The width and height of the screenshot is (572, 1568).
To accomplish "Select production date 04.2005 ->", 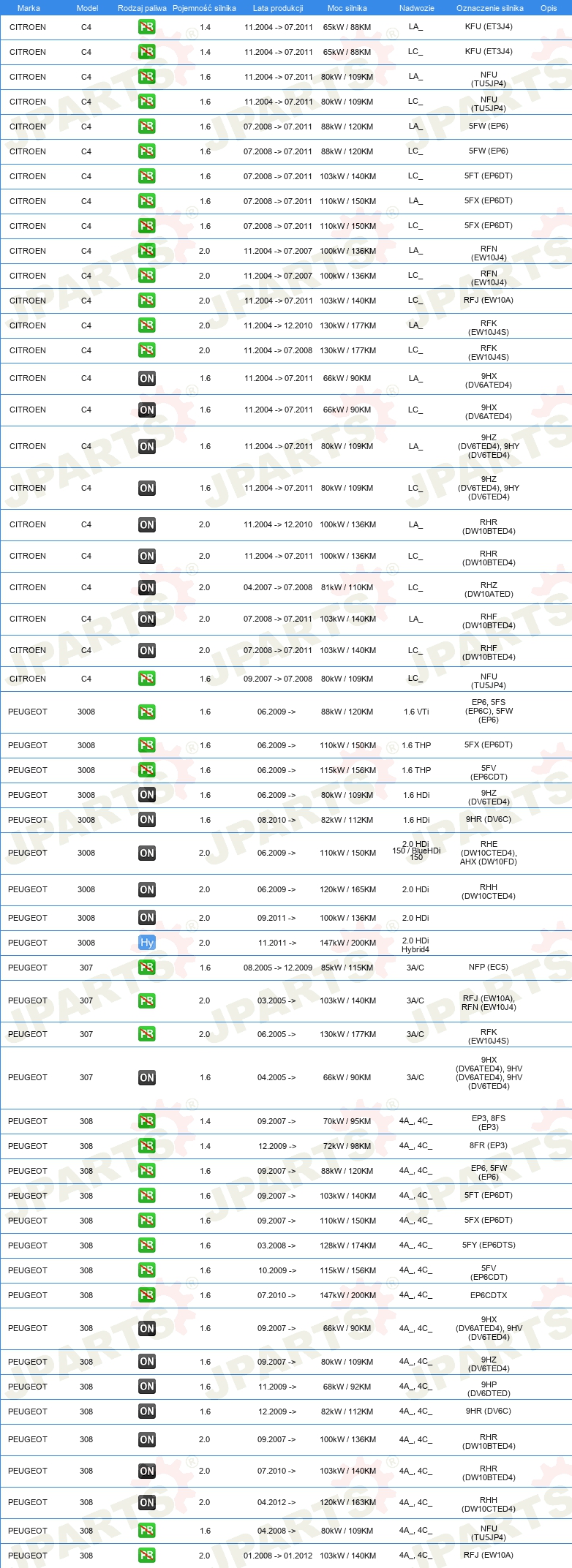I will (x=276, y=1077).
